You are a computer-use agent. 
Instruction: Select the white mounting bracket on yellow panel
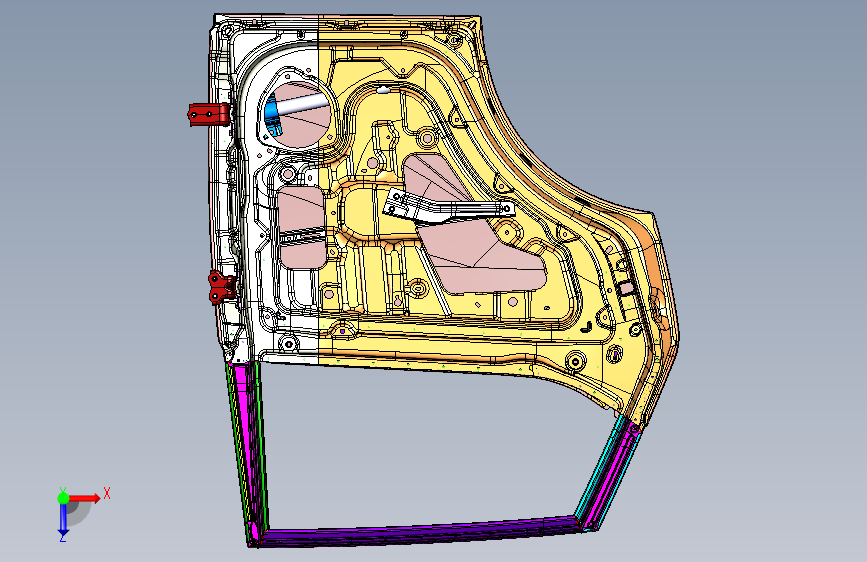(x=448, y=206)
